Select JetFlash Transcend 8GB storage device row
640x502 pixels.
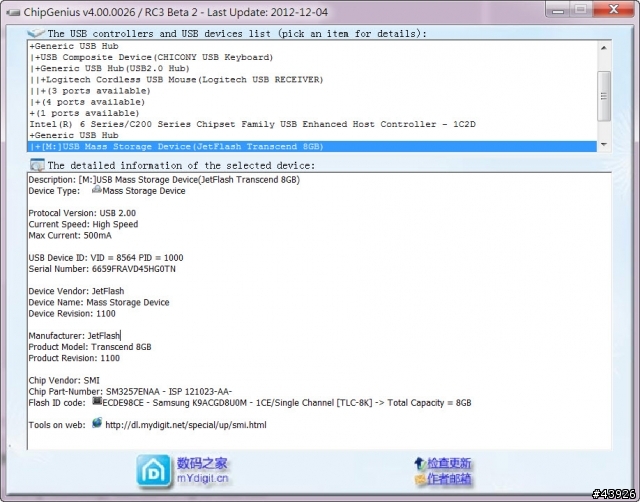tap(312, 147)
